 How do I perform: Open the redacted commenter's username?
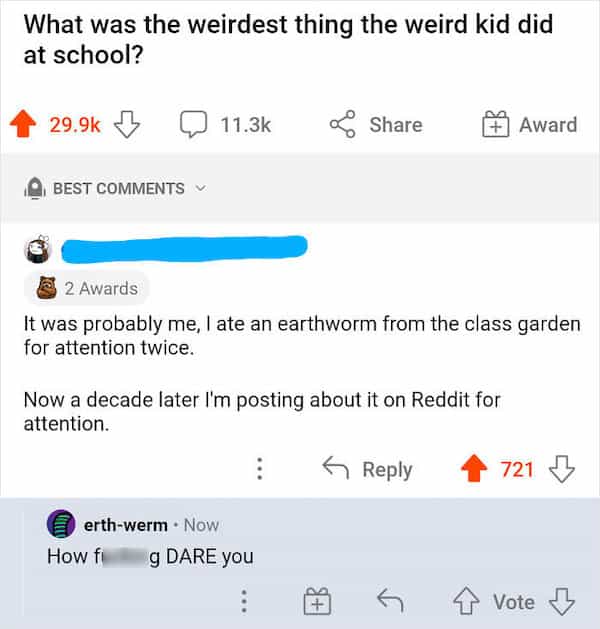[x=183, y=246]
